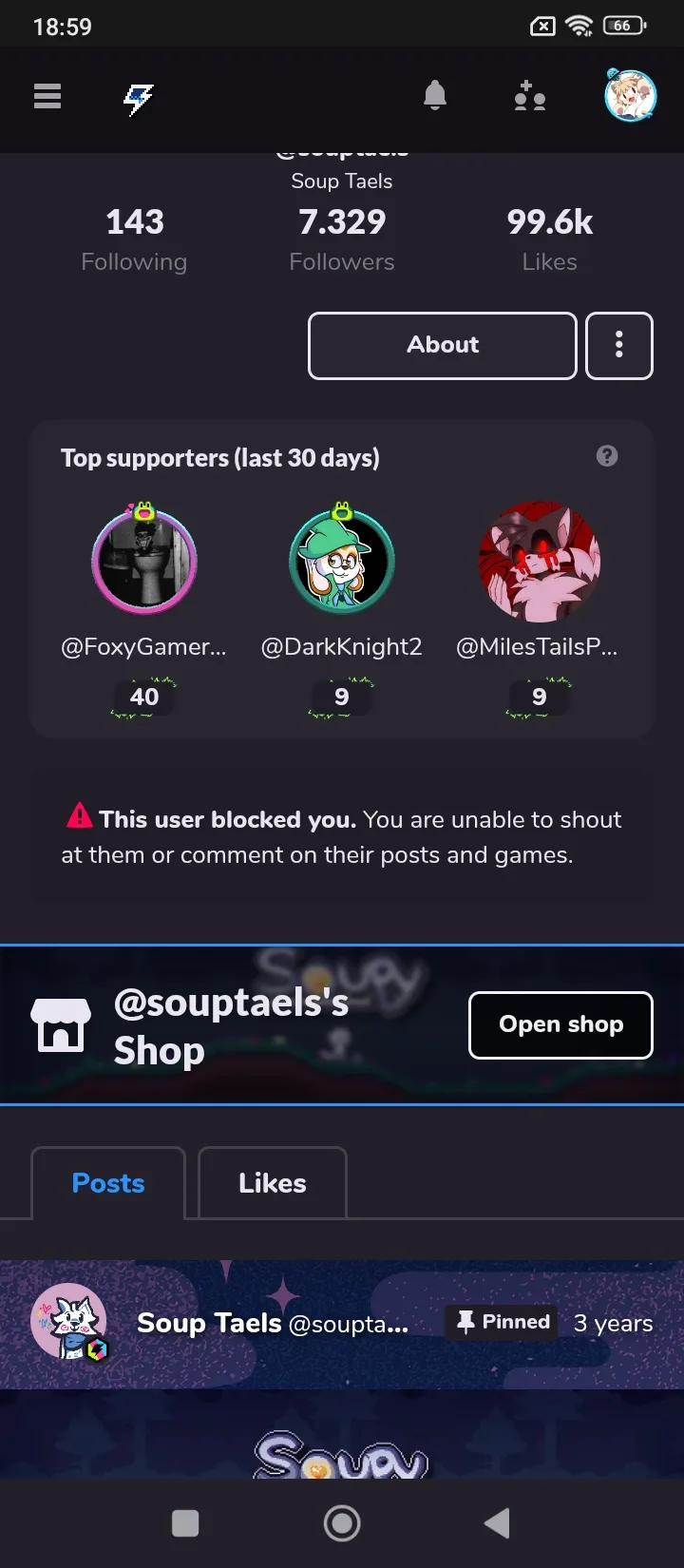Open Soup Taels pinned post avatar
Image resolution: width=684 pixels, height=1568 pixels.
click(69, 1322)
